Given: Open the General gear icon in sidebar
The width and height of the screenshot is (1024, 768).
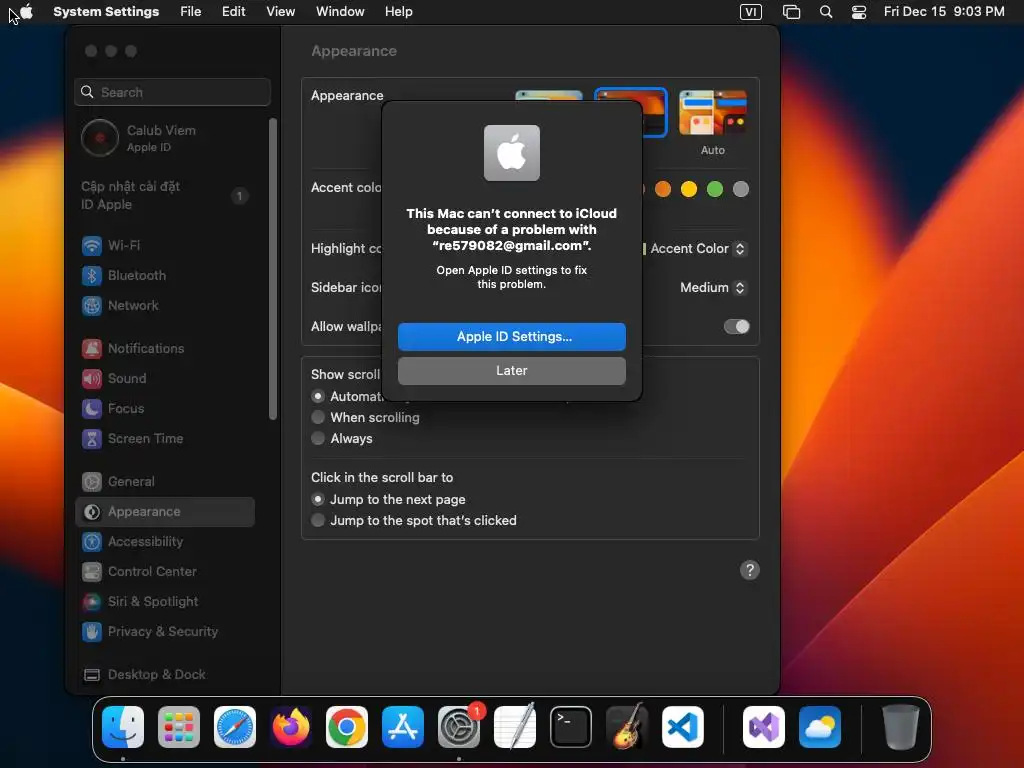Looking at the screenshot, I should (92, 482).
